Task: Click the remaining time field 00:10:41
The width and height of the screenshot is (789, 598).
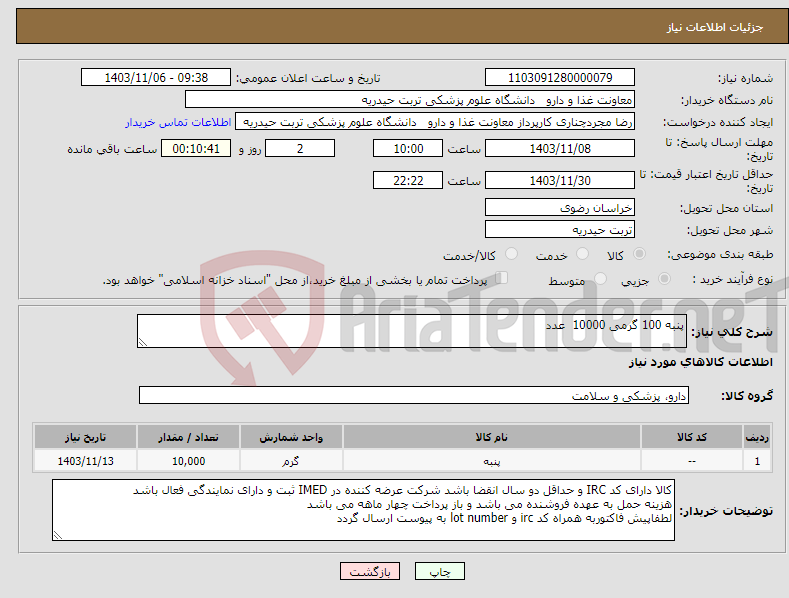Action: pyautogui.click(x=196, y=148)
